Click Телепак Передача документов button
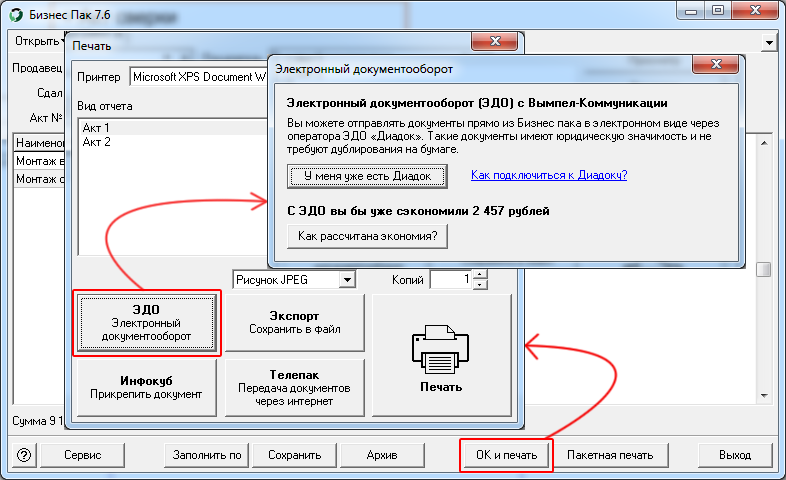 coord(295,387)
